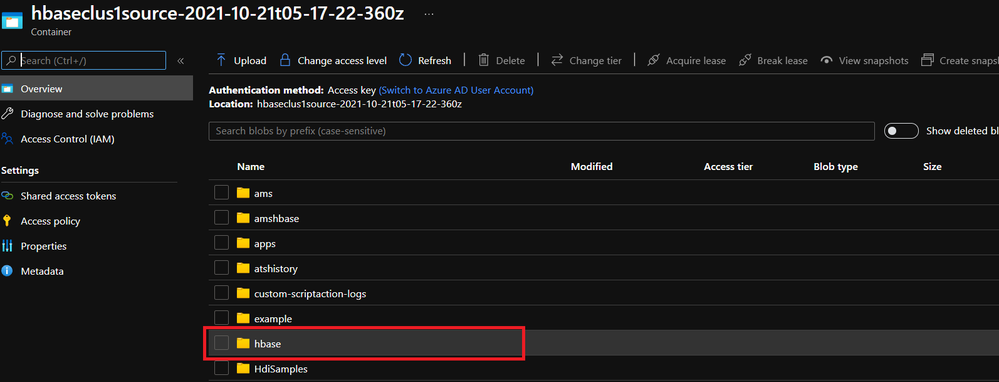Image resolution: width=999 pixels, height=382 pixels.
Task: Sort by the Size column header
Action: pyautogui.click(x=932, y=167)
